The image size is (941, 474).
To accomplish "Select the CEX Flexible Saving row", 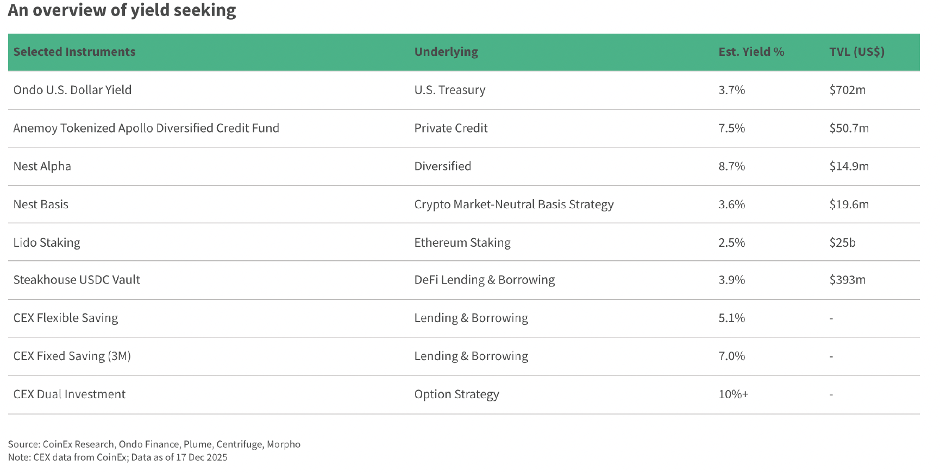I will coord(65,318).
